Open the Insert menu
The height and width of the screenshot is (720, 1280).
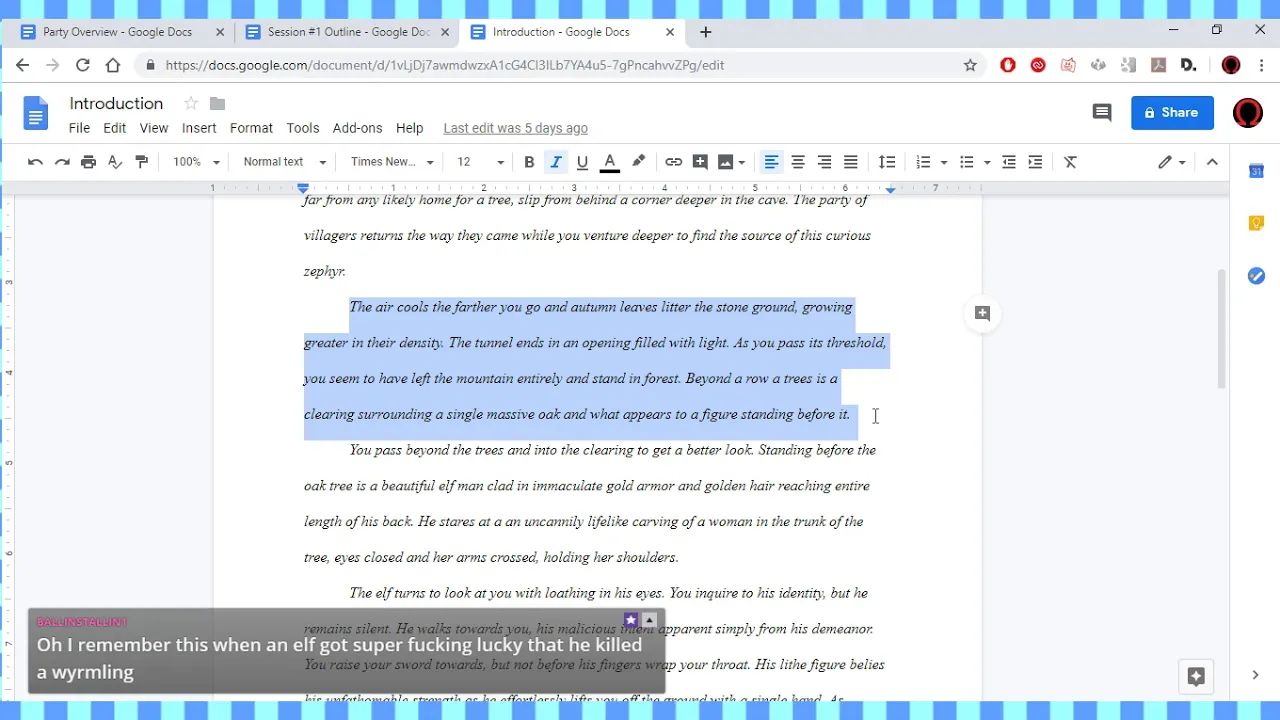tap(199, 128)
